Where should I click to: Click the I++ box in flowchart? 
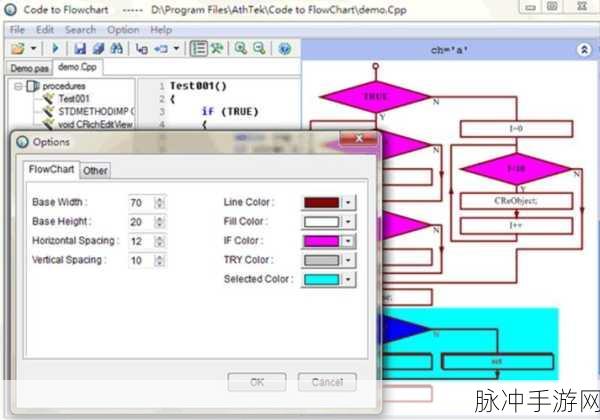(516, 226)
